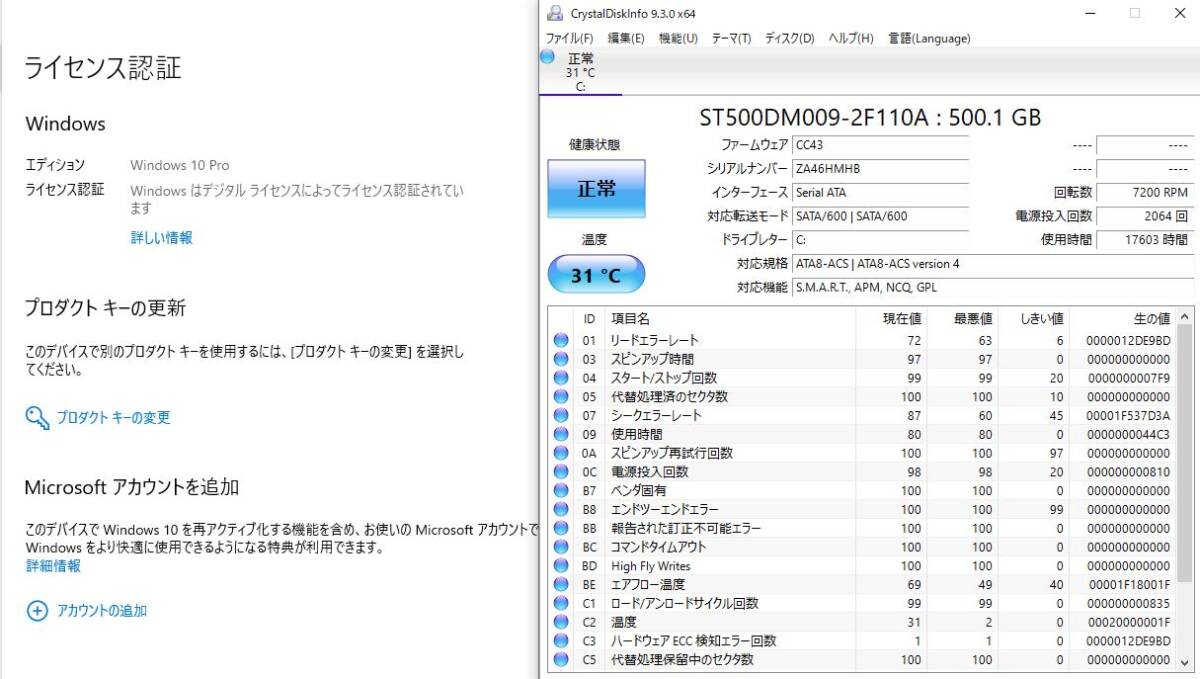Click the 項目名 column header
1200x679 pixels.
[x=730, y=318]
